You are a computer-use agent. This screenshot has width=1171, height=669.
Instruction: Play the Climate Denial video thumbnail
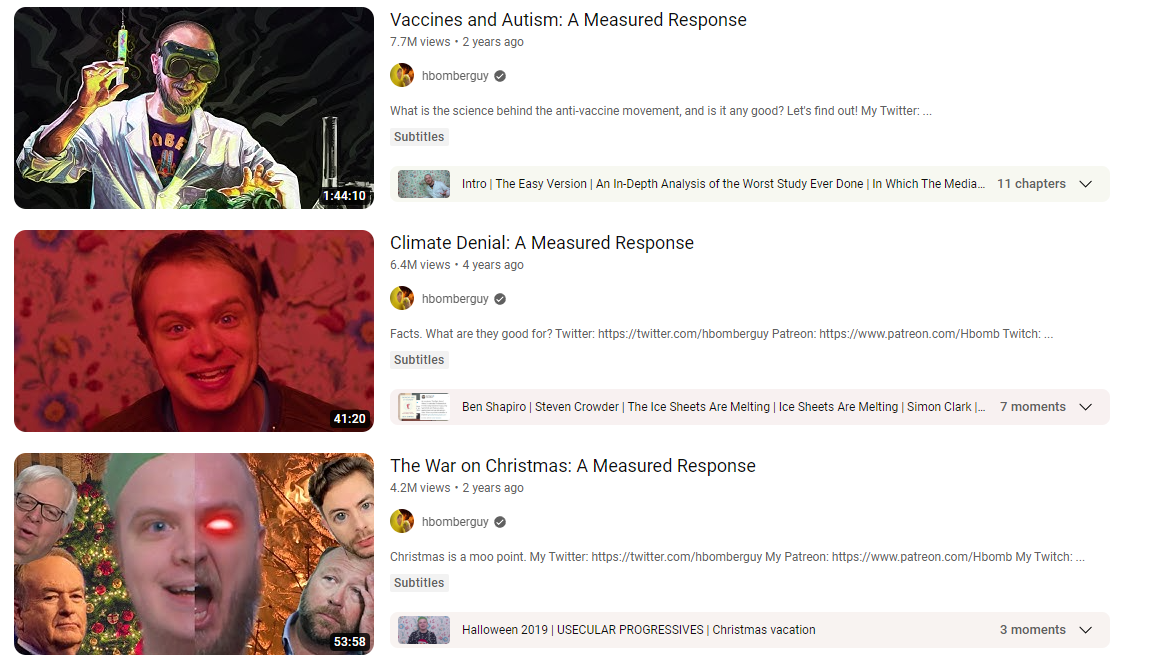coord(194,331)
